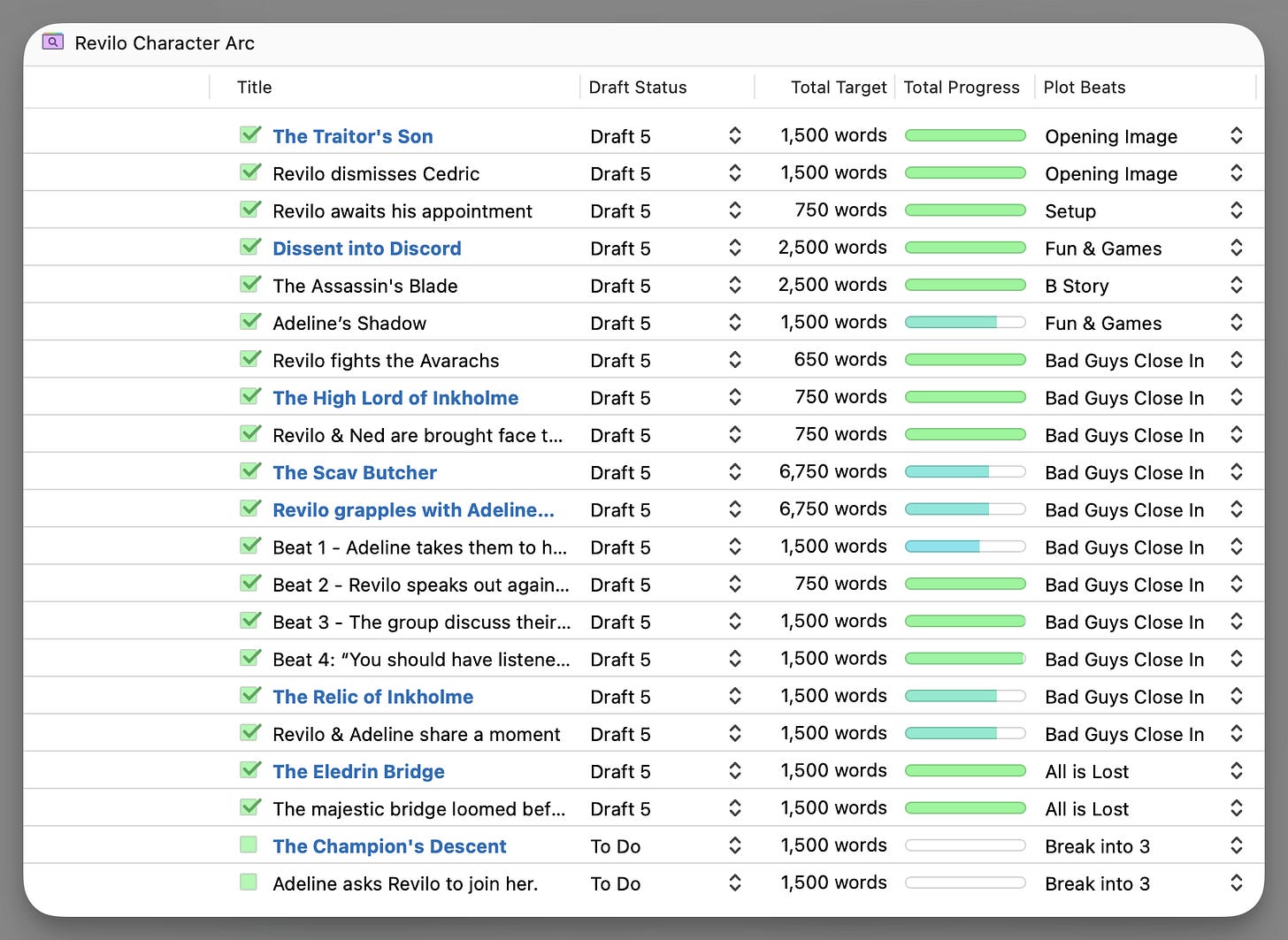Open Plot Beats dropdown for The Assassin's Blade

click(1236, 286)
